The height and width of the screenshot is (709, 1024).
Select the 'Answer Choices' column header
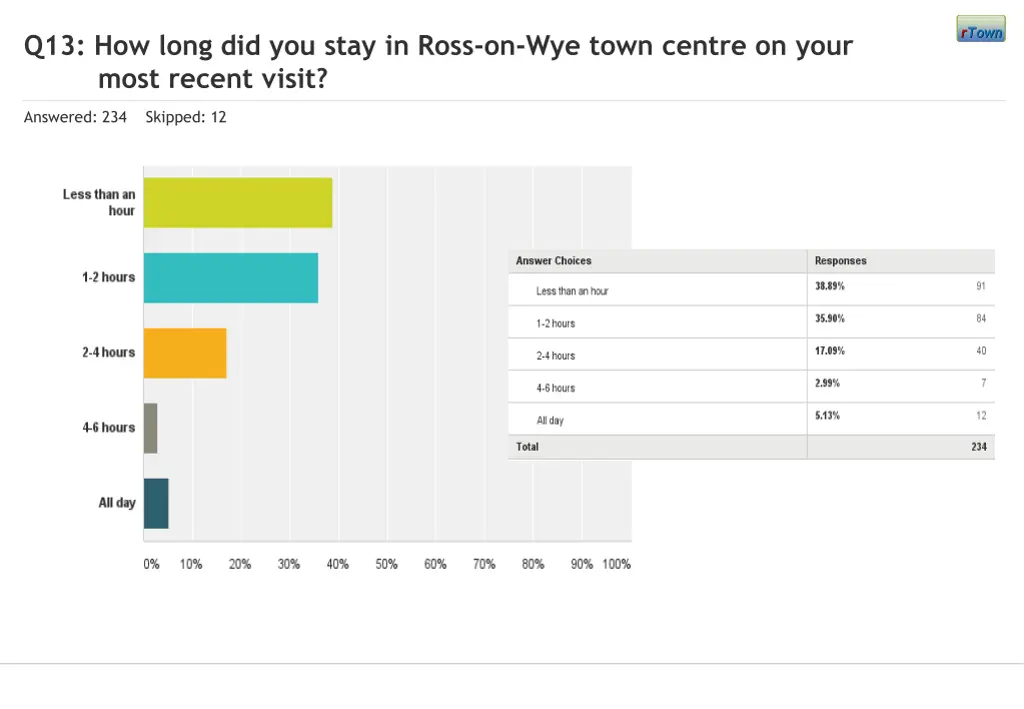pos(554,261)
